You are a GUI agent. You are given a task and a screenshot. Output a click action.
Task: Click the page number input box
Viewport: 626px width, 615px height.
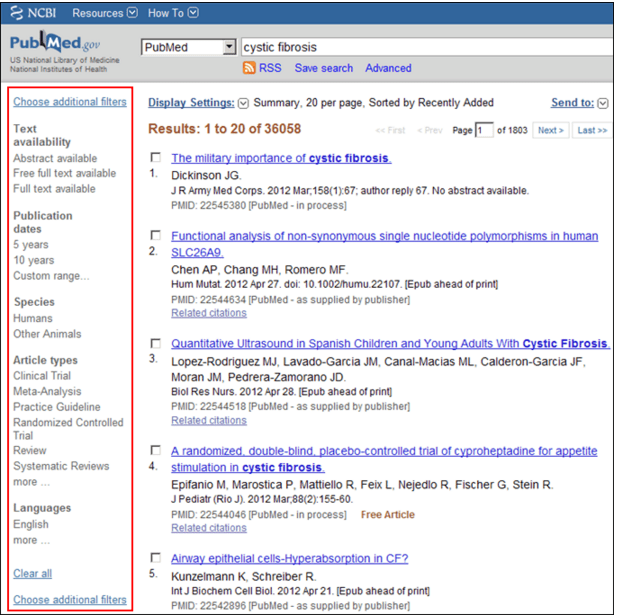485,130
